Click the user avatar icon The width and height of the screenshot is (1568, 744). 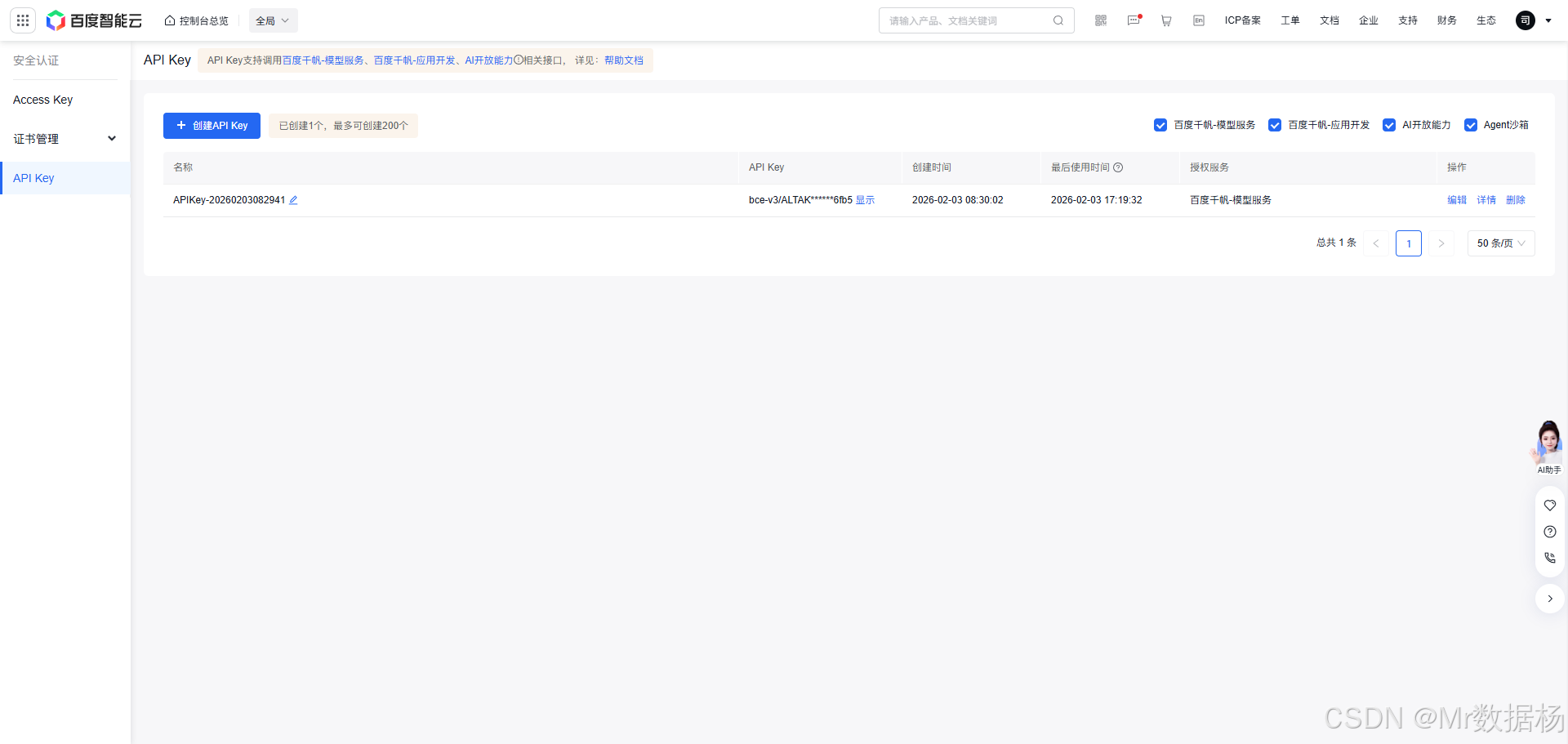tap(1526, 20)
